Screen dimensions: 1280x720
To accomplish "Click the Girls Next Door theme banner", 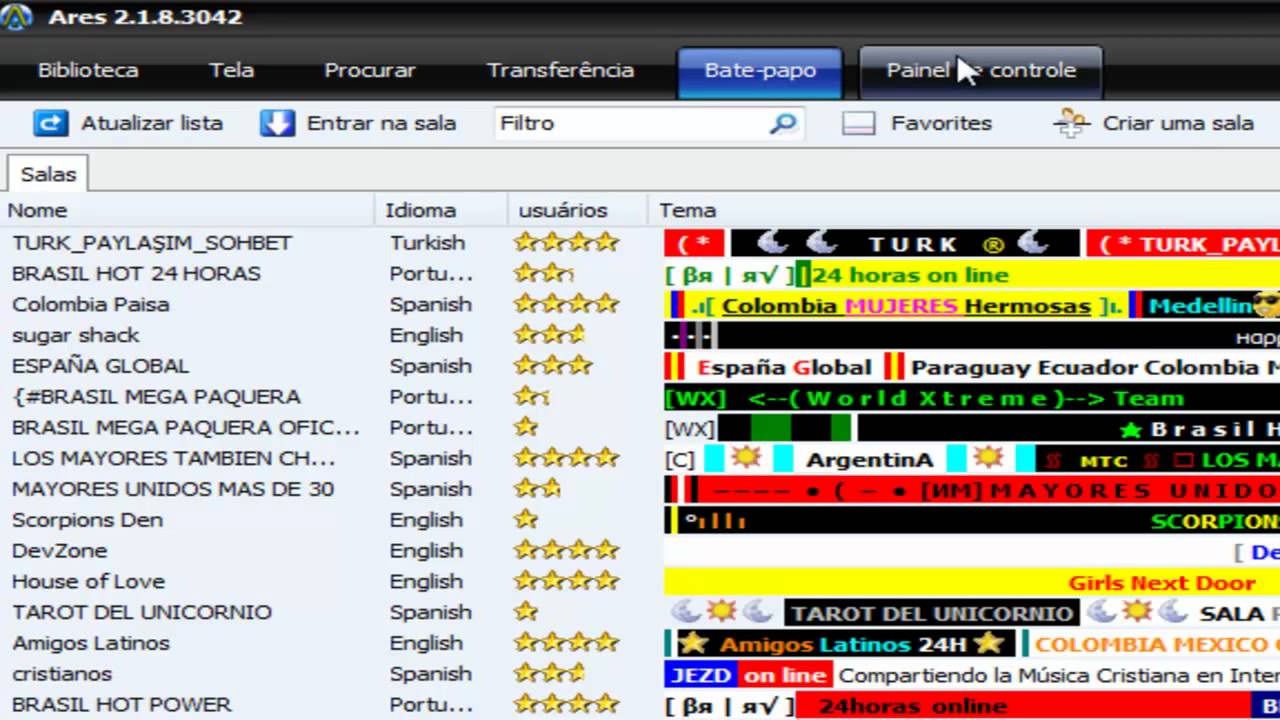I will [1162, 583].
